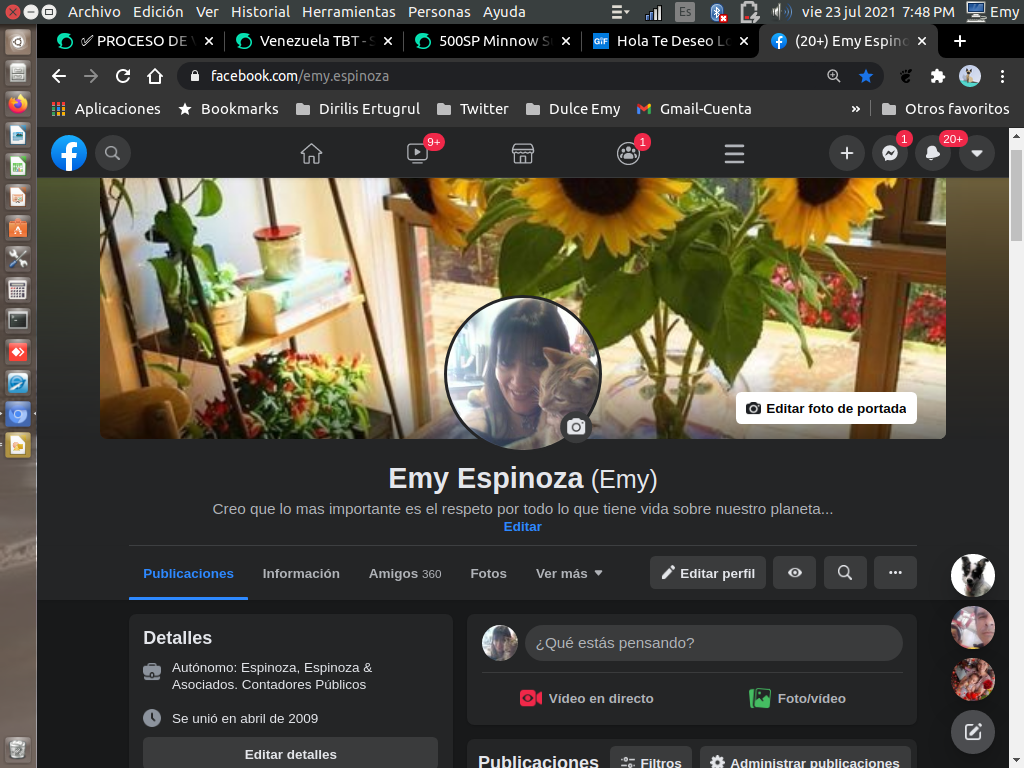Open the system volume indicator
The width and height of the screenshot is (1024, 768).
pyautogui.click(x=781, y=12)
